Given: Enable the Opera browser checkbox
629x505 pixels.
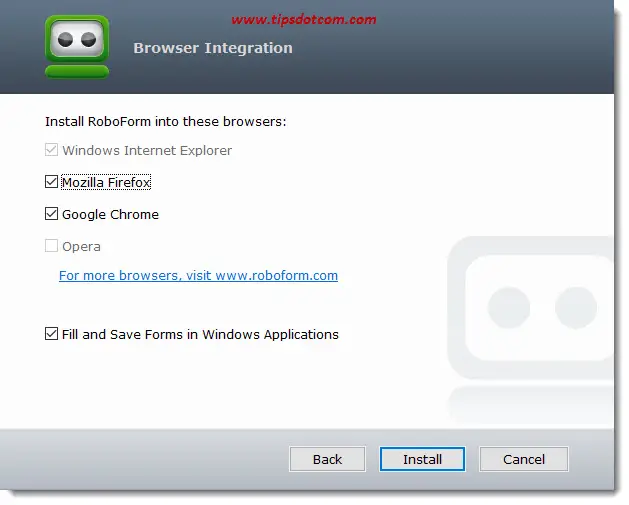Looking at the screenshot, I should [x=51, y=246].
